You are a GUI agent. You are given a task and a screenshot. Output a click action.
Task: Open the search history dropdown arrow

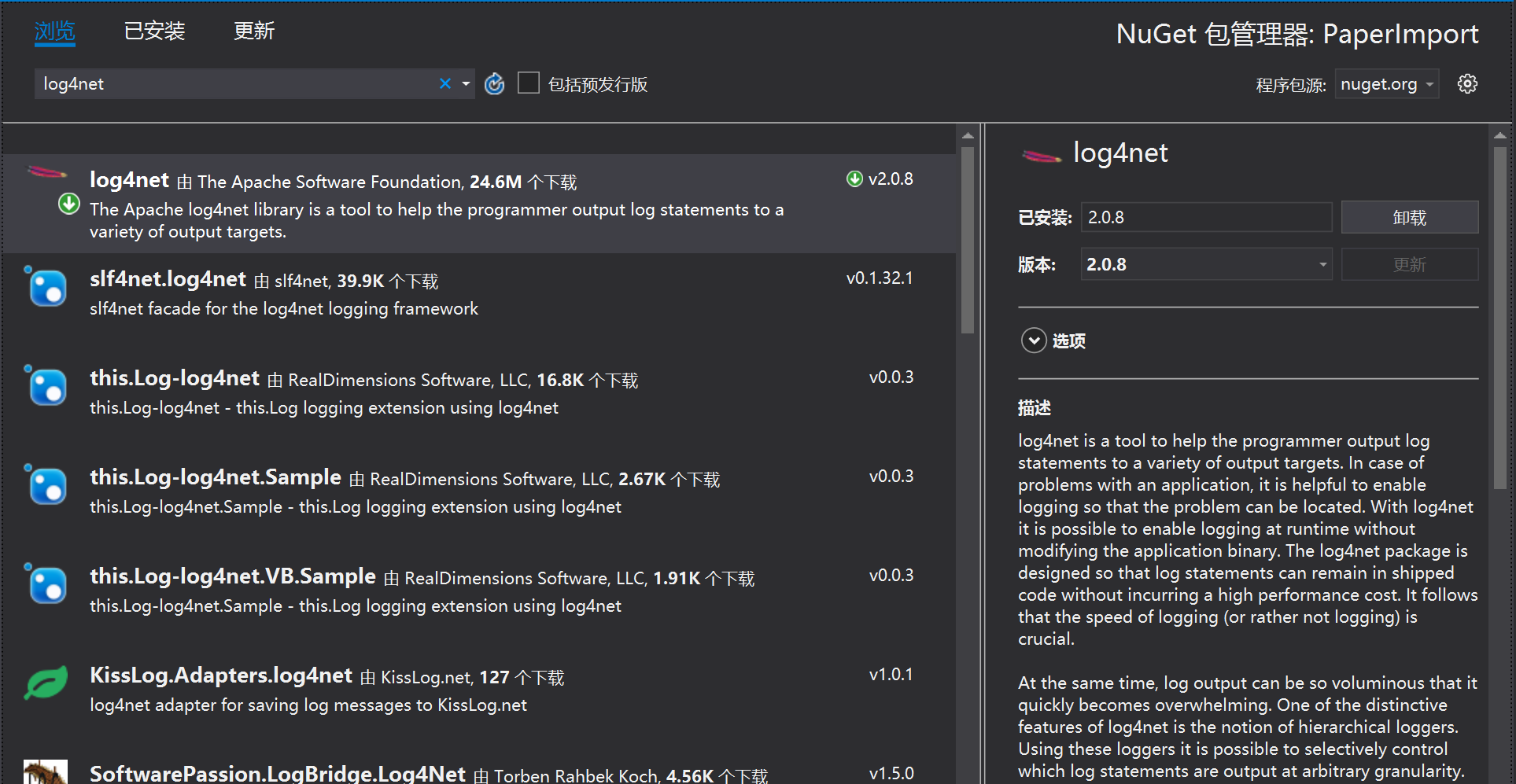click(466, 84)
